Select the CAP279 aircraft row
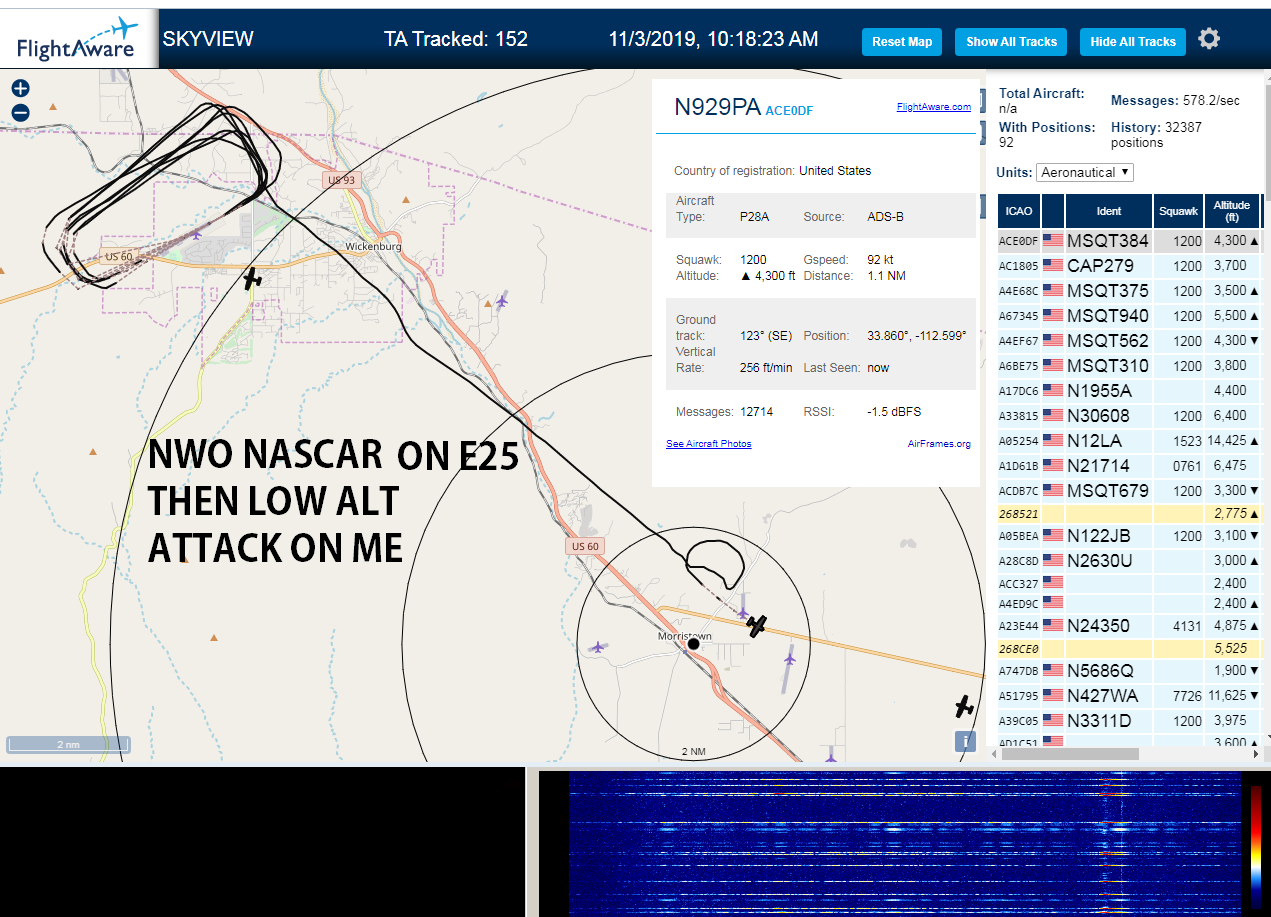1271x917 pixels. pyautogui.click(x=1130, y=266)
